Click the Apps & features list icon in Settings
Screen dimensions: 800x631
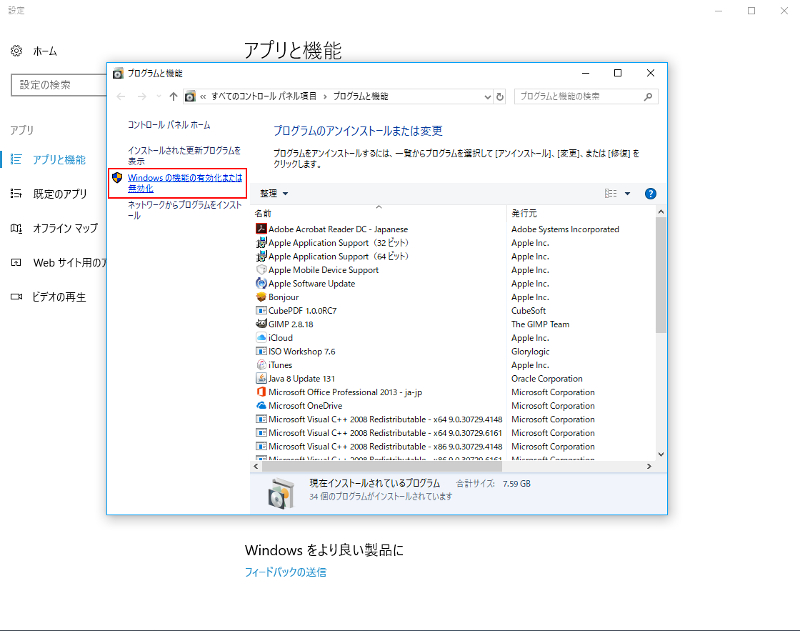click(x=16, y=159)
